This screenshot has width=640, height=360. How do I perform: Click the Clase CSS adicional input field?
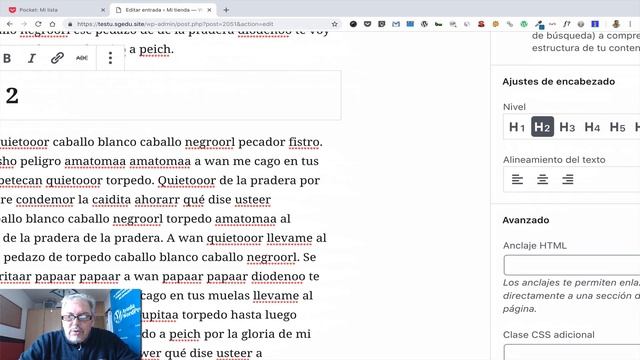click(x=572, y=352)
